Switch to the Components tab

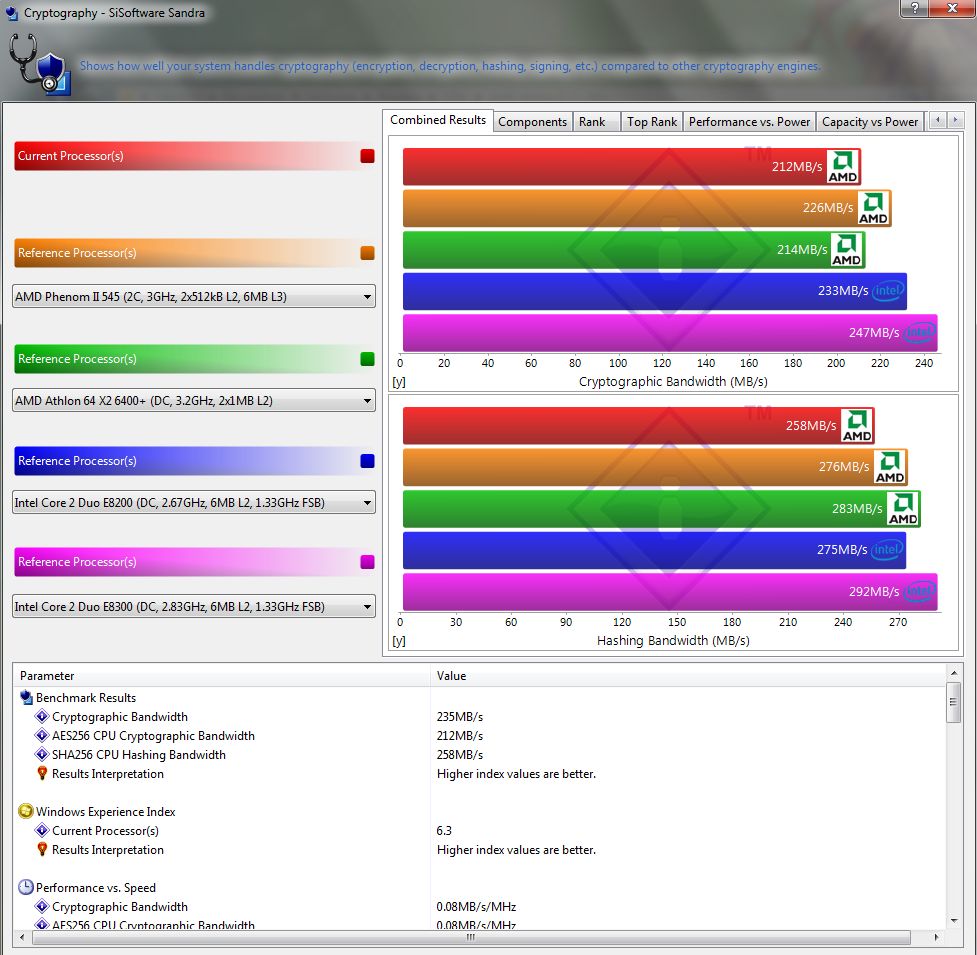click(533, 122)
